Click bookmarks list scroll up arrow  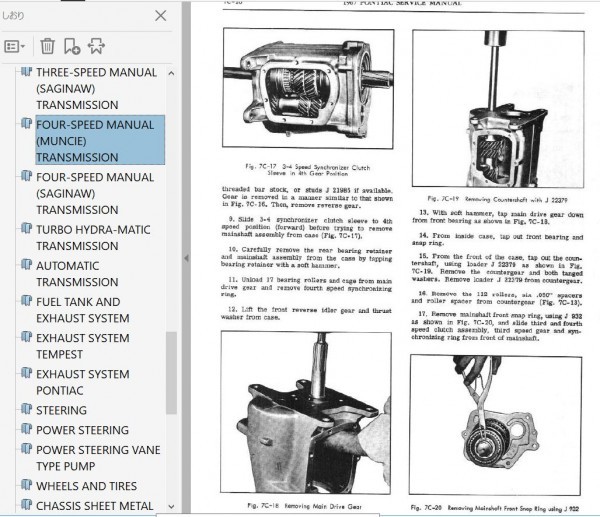pyautogui.click(x=171, y=73)
